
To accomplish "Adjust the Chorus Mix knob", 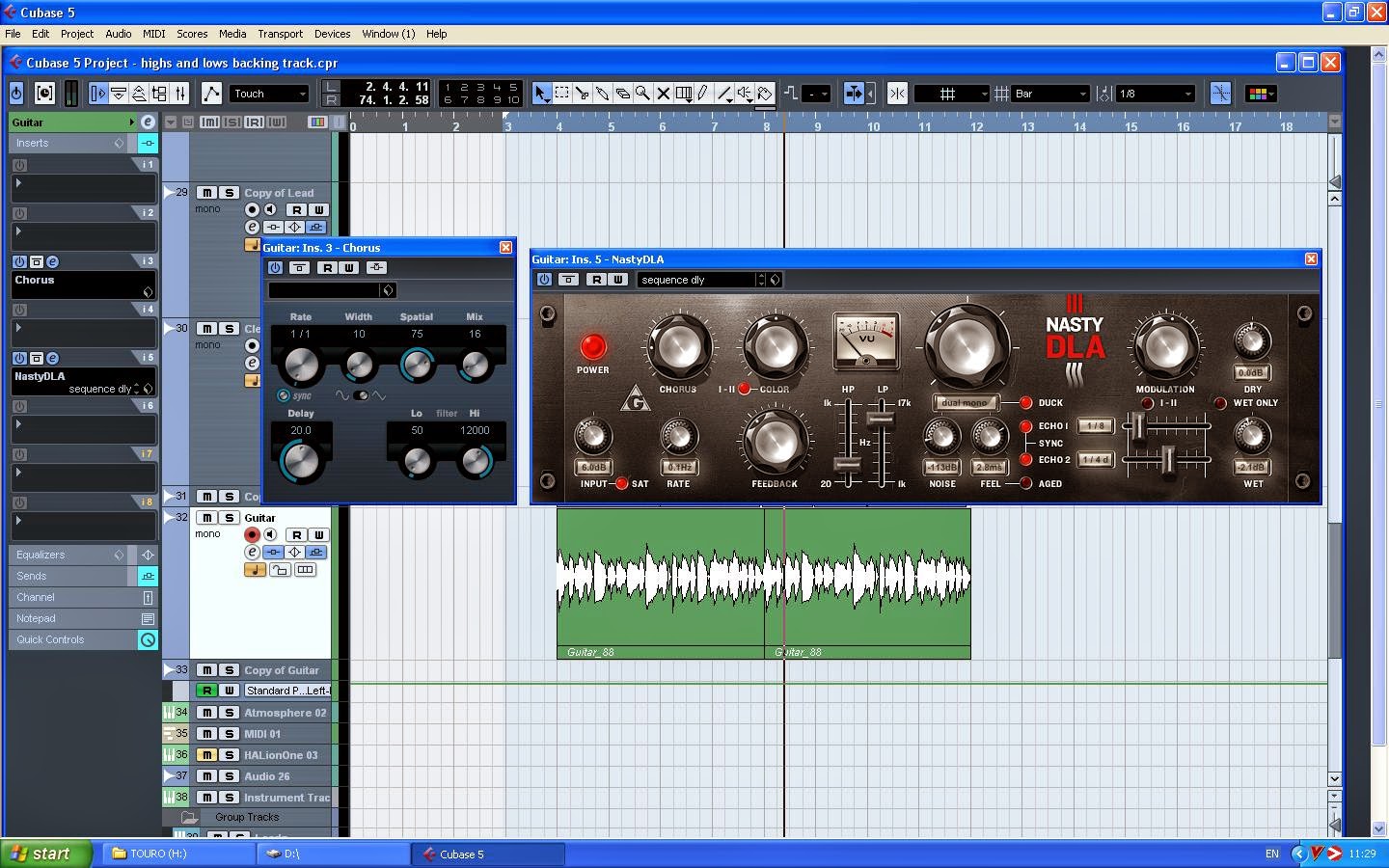I will pyautogui.click(x=475, y=364).
